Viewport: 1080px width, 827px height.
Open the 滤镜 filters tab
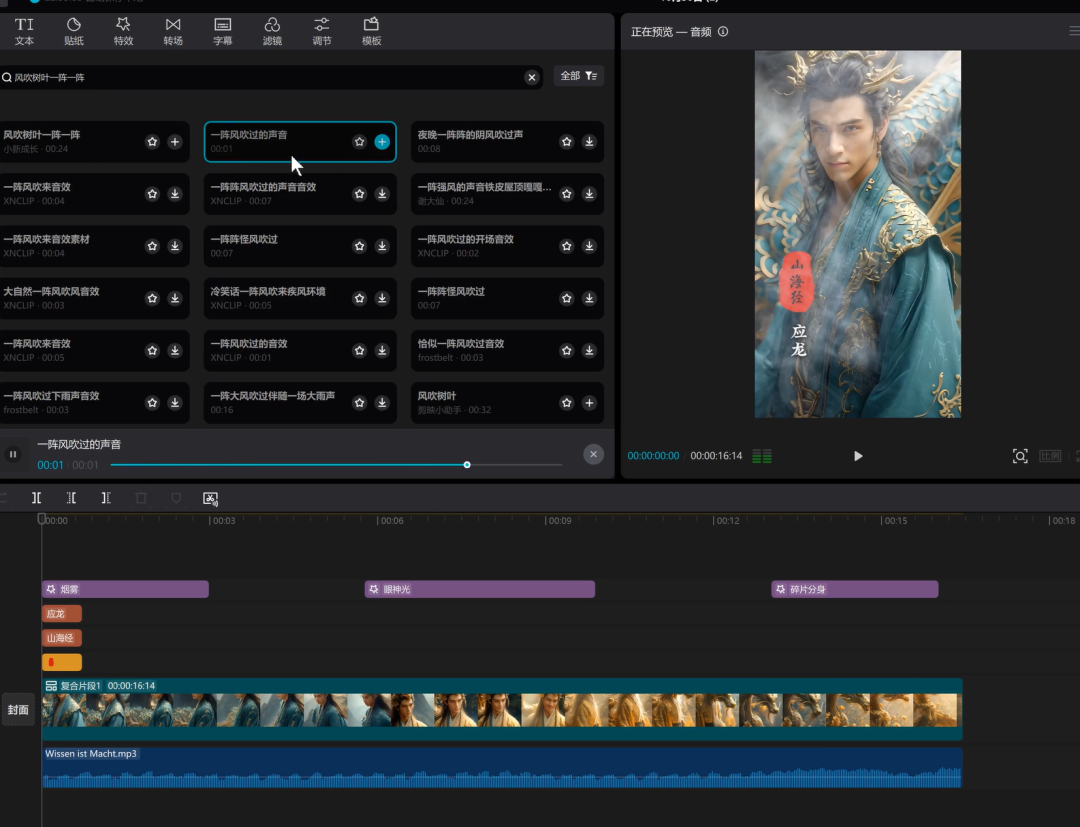[272, 32]
